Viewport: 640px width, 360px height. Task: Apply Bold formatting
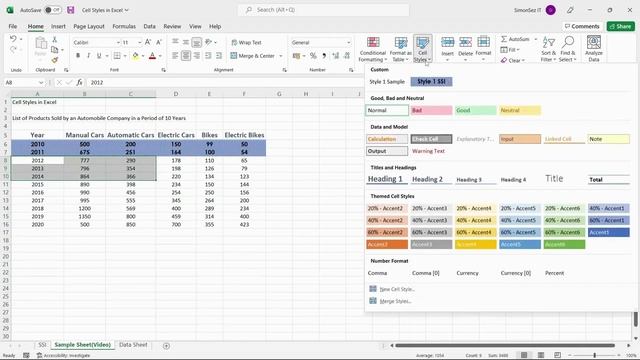tap(78, 56)
